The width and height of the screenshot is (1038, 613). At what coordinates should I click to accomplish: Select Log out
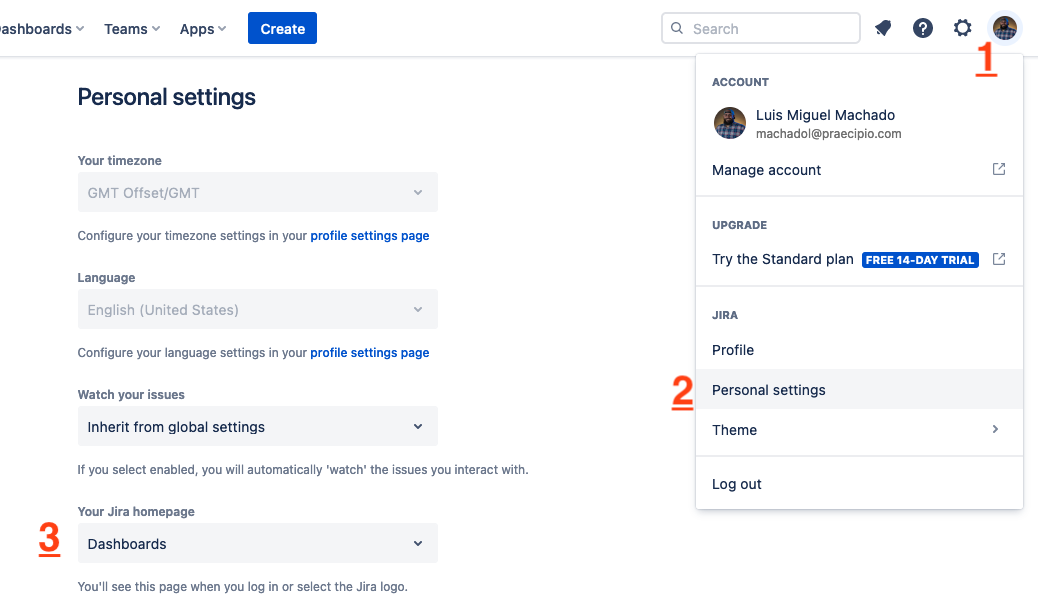859,485
